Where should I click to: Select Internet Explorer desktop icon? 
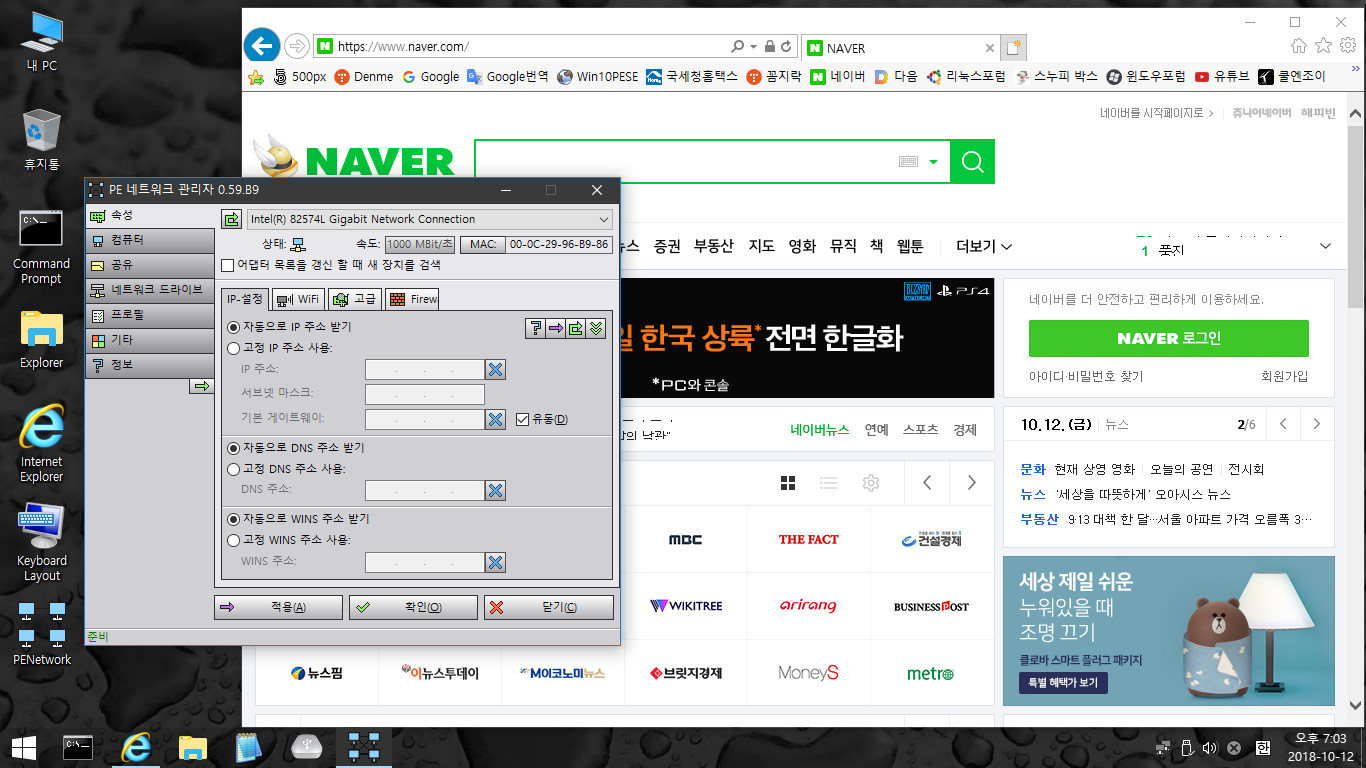pos(41,444)
